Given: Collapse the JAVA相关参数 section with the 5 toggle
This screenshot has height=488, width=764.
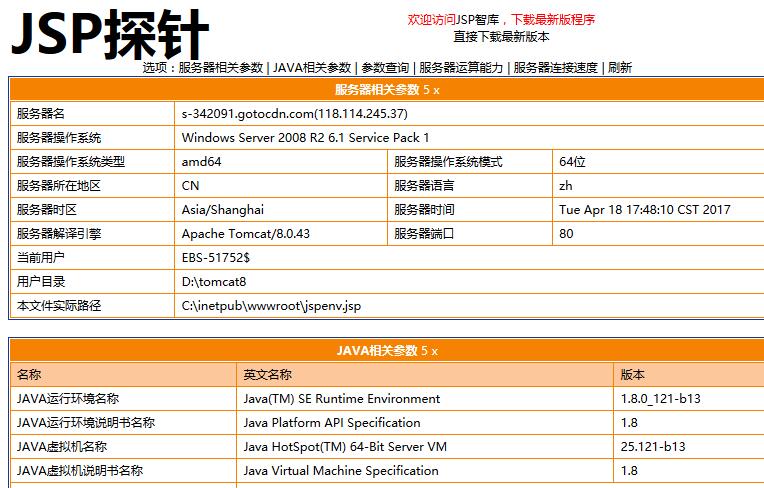Looking at the screenshot, I should coord(424,350).
